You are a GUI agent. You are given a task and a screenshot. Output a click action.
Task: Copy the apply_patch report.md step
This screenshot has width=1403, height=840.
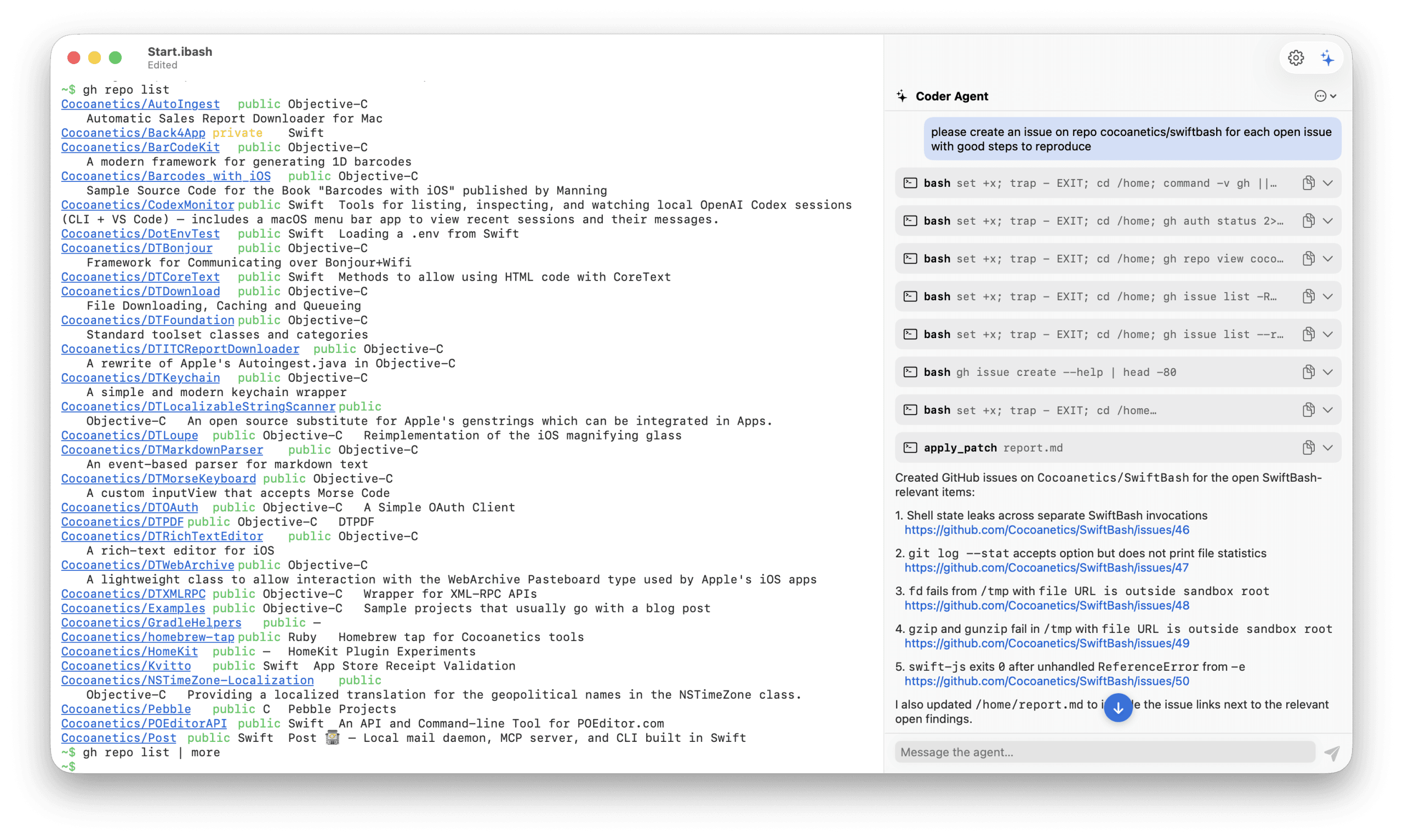pyautogui.click(x=1308, y=448)
